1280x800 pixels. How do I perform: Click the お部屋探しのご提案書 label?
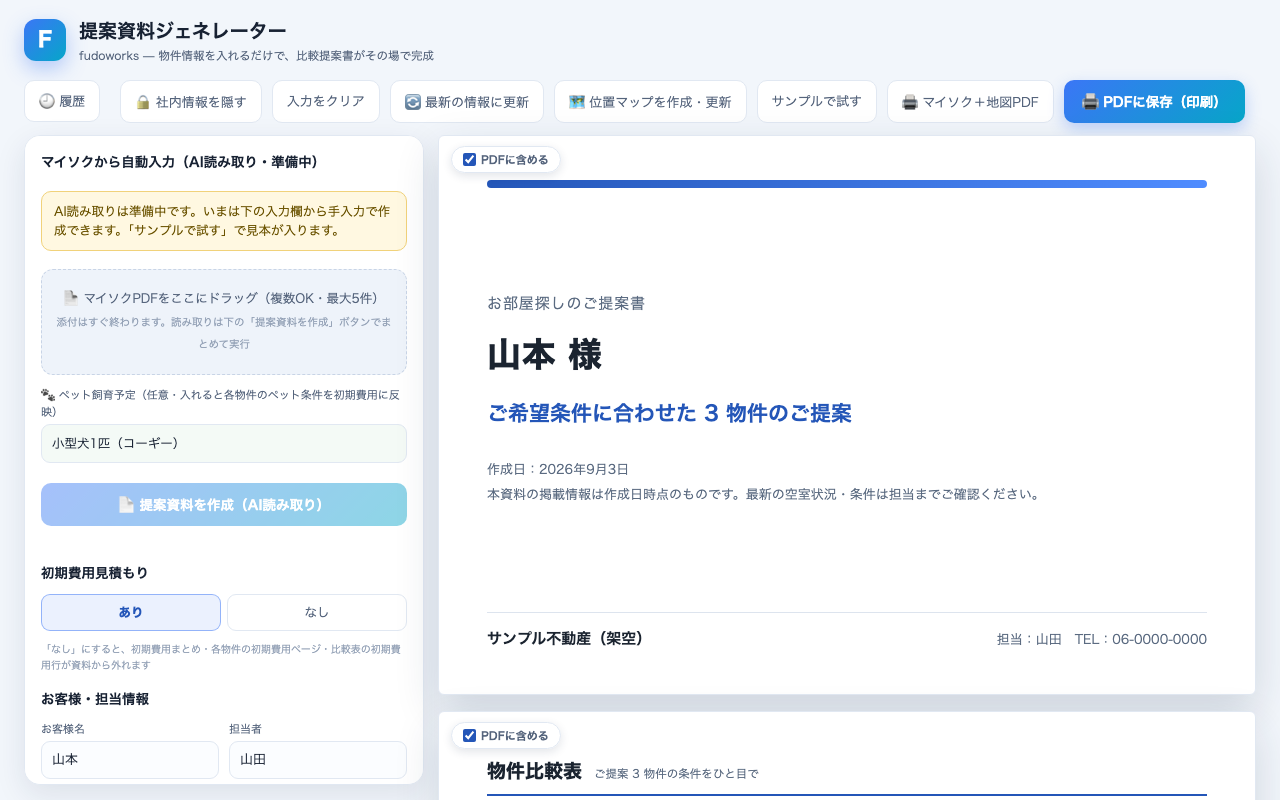[566, 303]
